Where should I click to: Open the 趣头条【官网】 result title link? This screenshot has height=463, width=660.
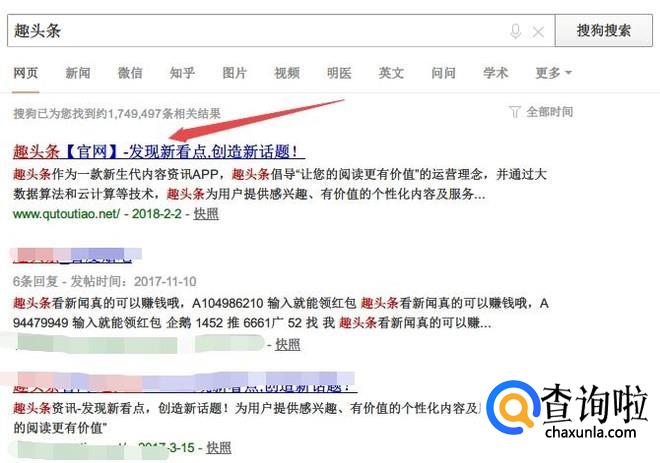157,152
